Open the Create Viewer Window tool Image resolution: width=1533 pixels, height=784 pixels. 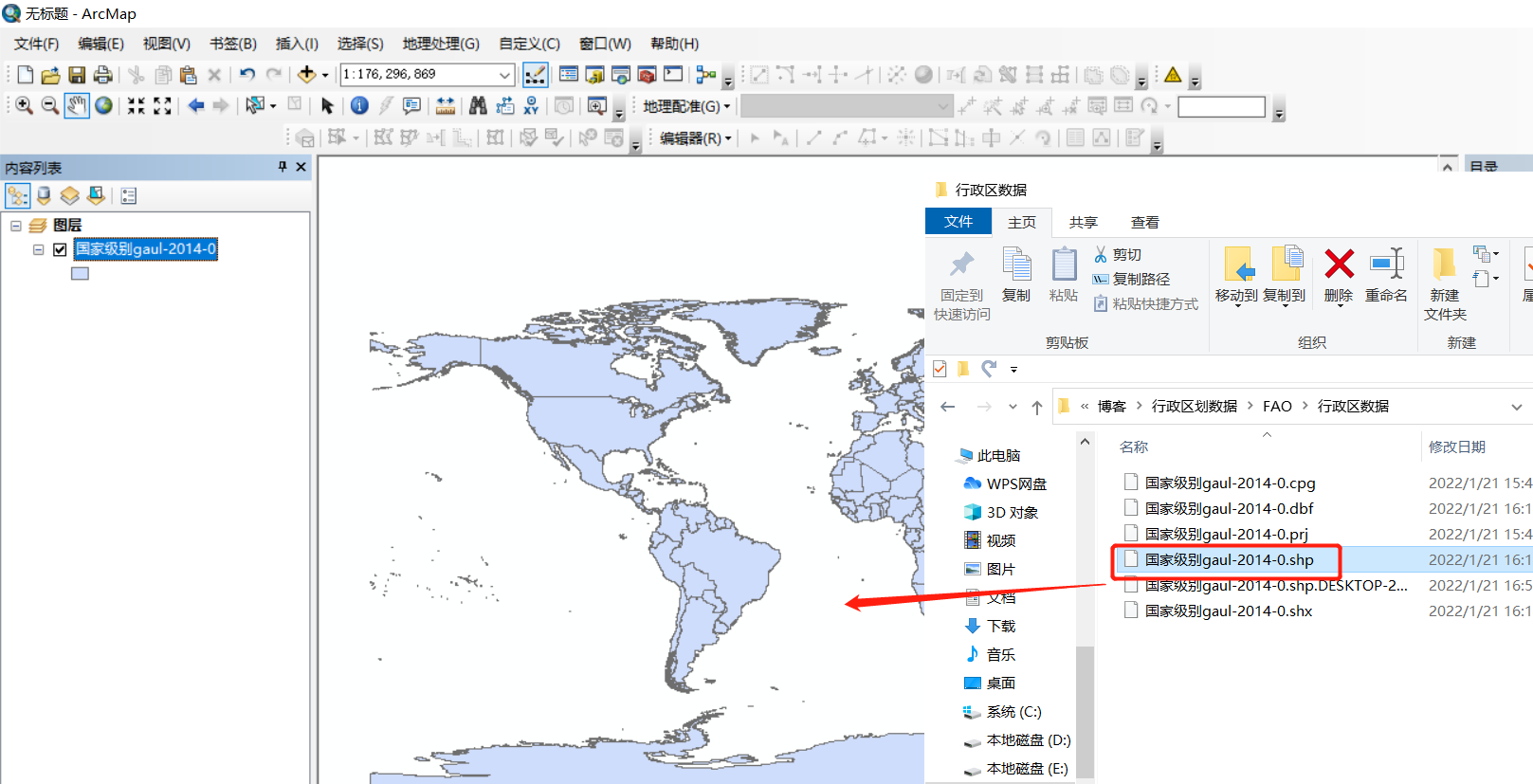coord(596,105)
